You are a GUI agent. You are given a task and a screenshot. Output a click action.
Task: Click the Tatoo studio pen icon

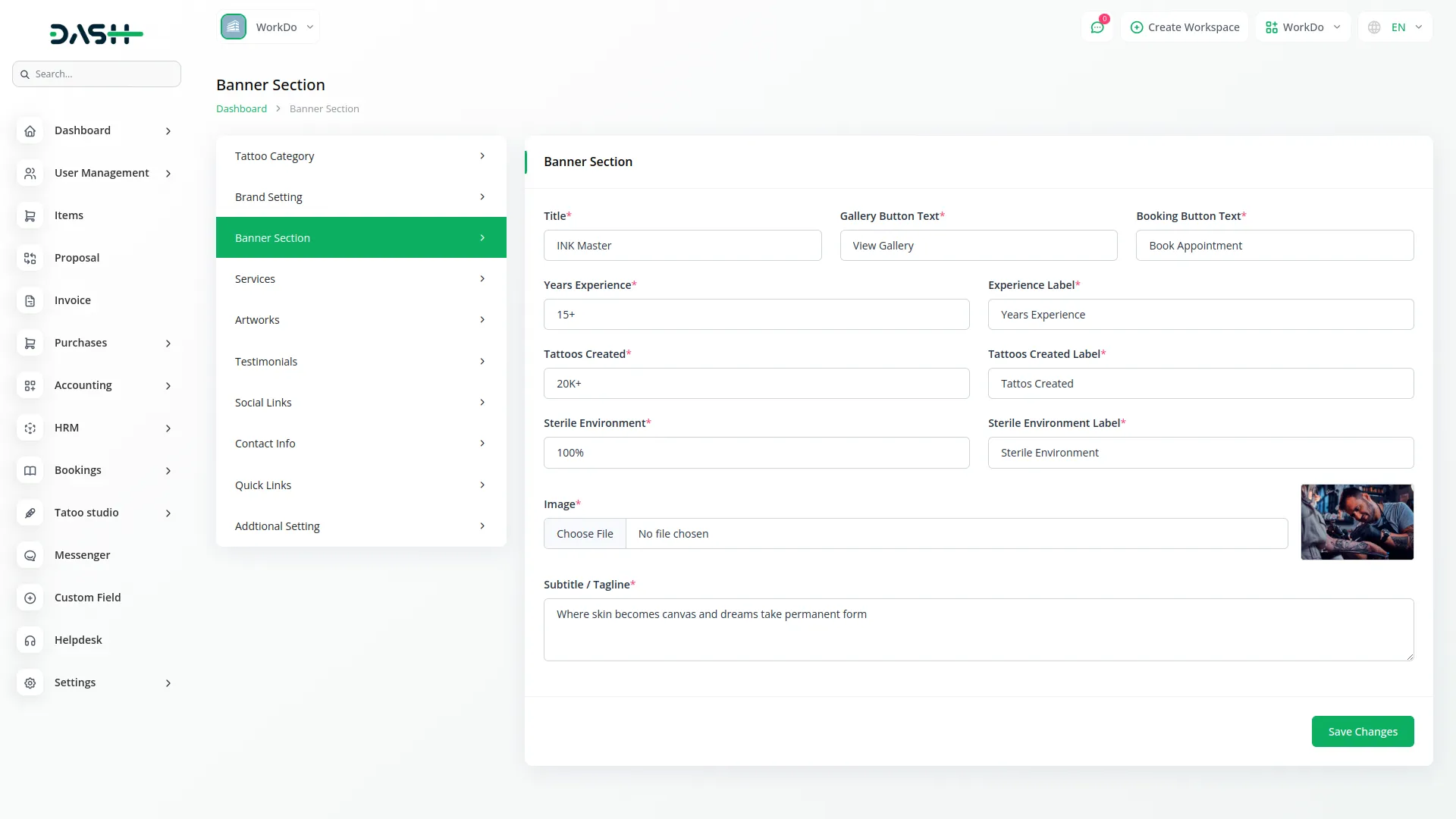click(x=30, y=513)
